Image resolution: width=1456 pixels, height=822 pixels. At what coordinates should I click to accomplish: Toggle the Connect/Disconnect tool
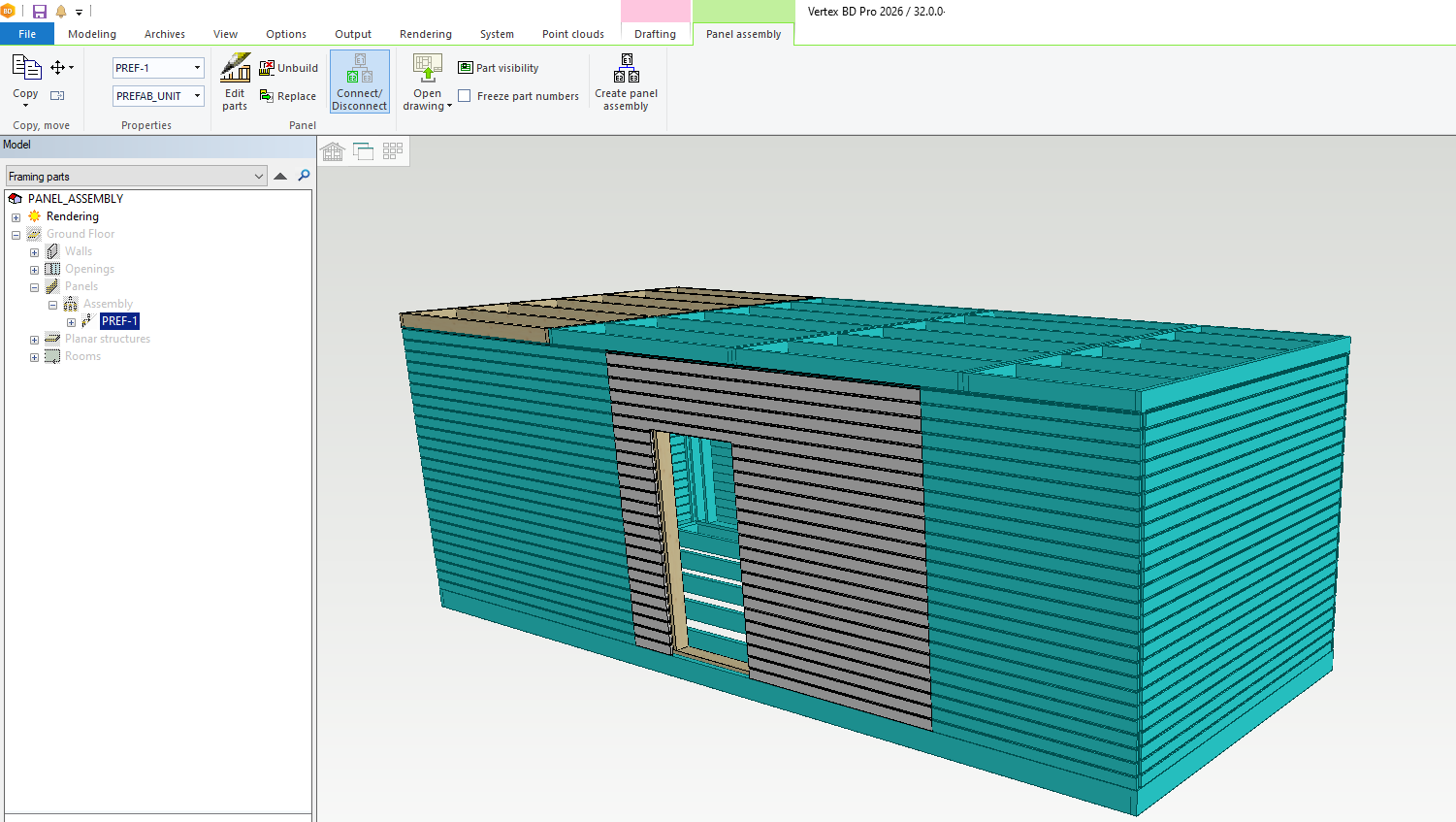tap(360, 82)
